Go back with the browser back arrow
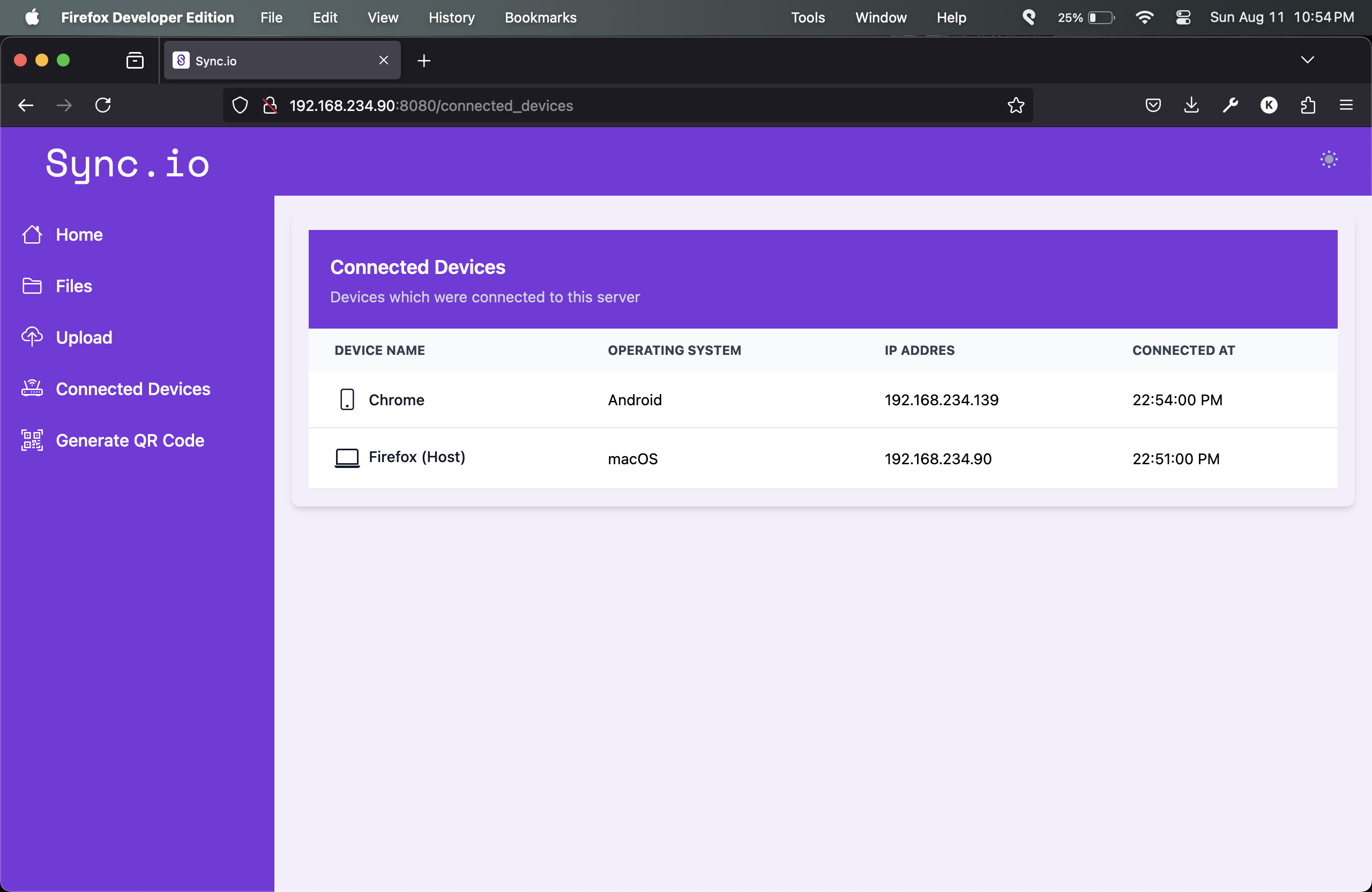The height and width of the screenshot is (892, 1372). 26,106
